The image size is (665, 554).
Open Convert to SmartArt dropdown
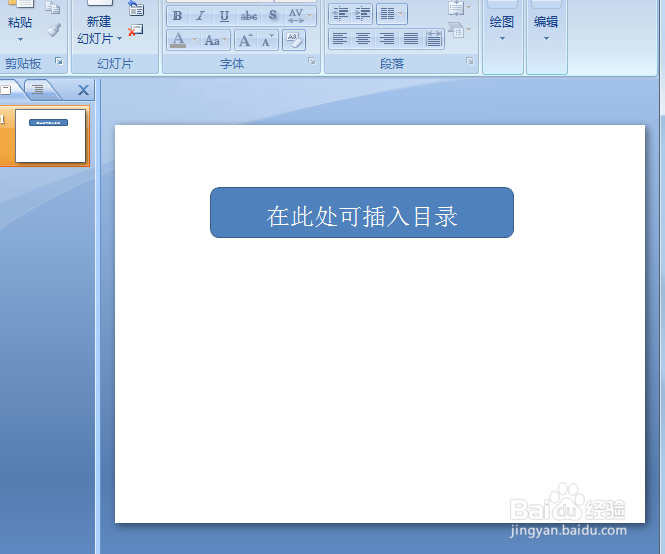pos(460,30)
